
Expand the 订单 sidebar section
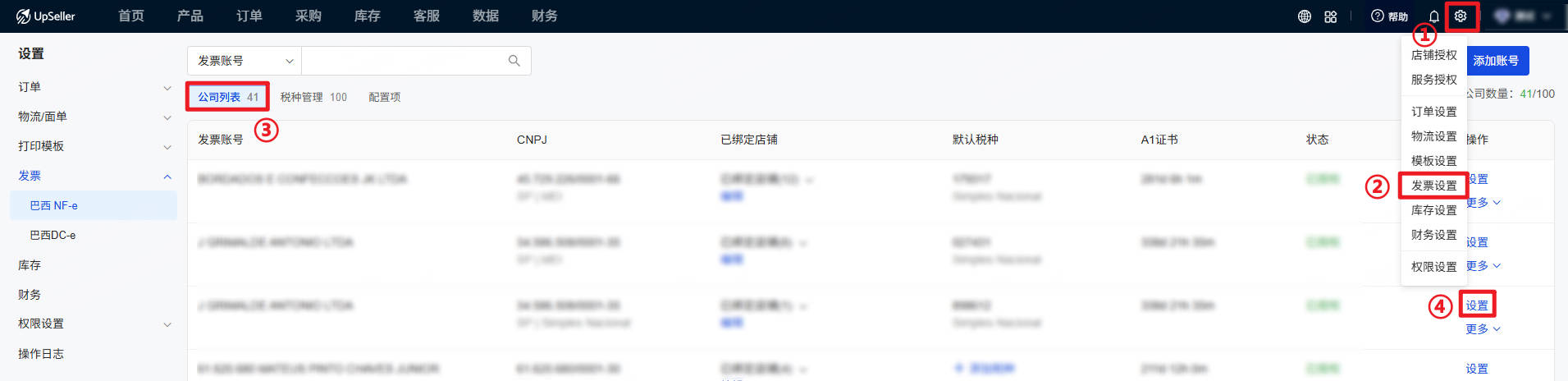94,87
